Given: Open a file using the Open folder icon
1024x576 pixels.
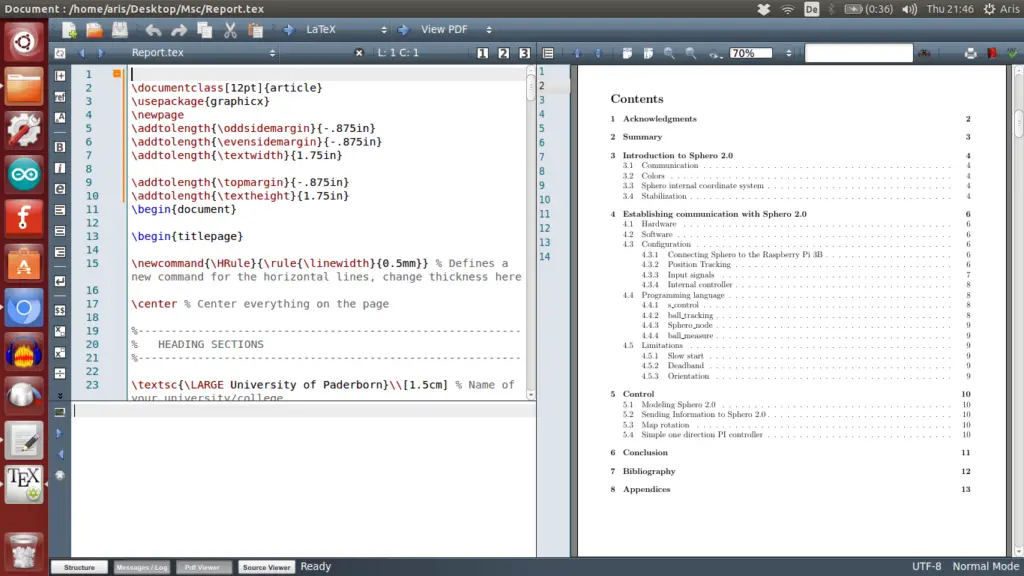Looking at the screenshot, I should pos(97,30).
